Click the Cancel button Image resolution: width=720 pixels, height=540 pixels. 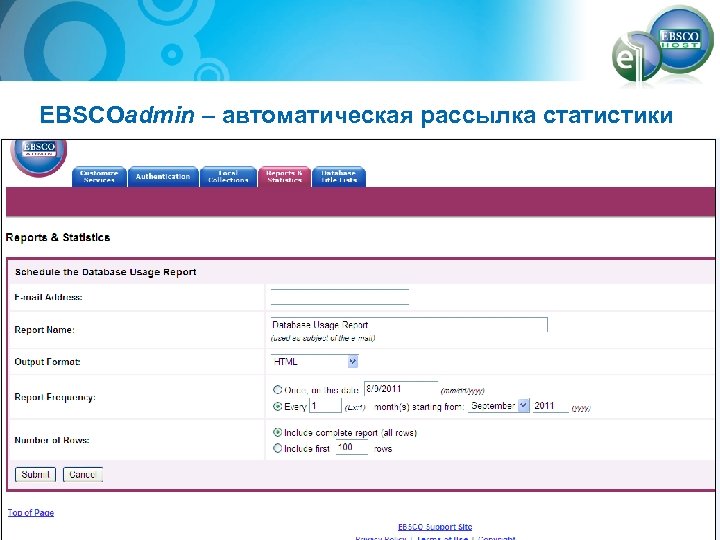point(83,474)
